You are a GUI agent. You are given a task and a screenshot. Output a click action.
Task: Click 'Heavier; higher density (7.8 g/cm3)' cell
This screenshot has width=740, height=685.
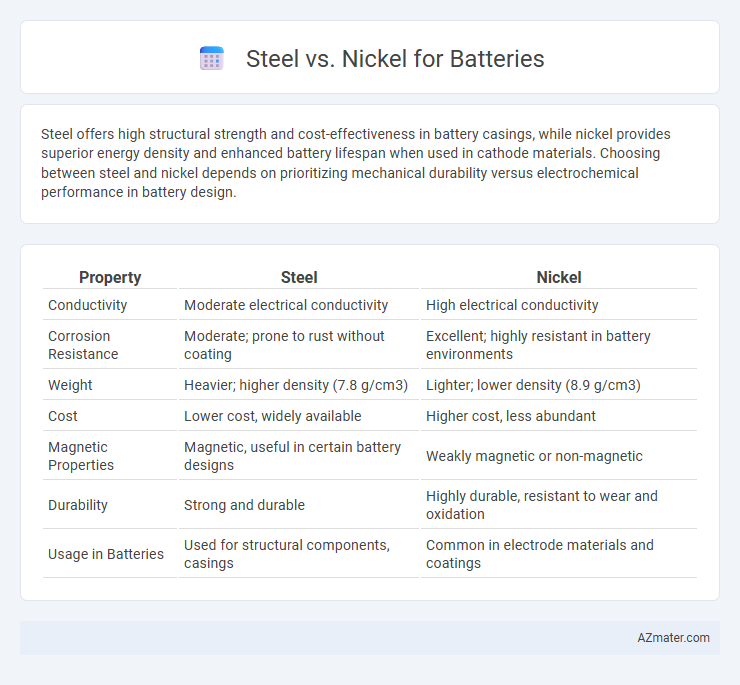tap(296, 385)
